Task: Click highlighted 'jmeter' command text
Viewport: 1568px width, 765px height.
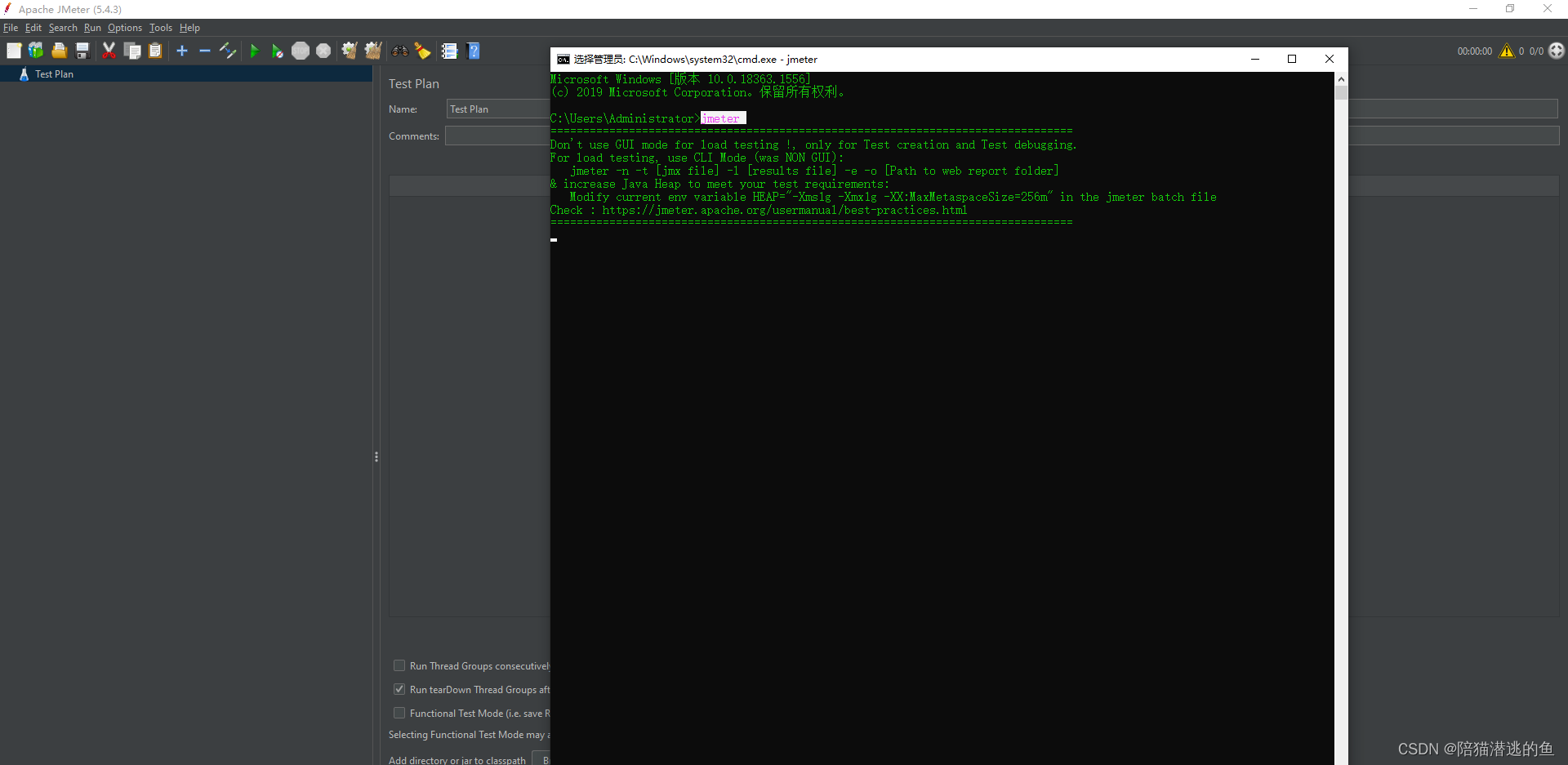Action: pyautogui.click(x=723, y=118)
